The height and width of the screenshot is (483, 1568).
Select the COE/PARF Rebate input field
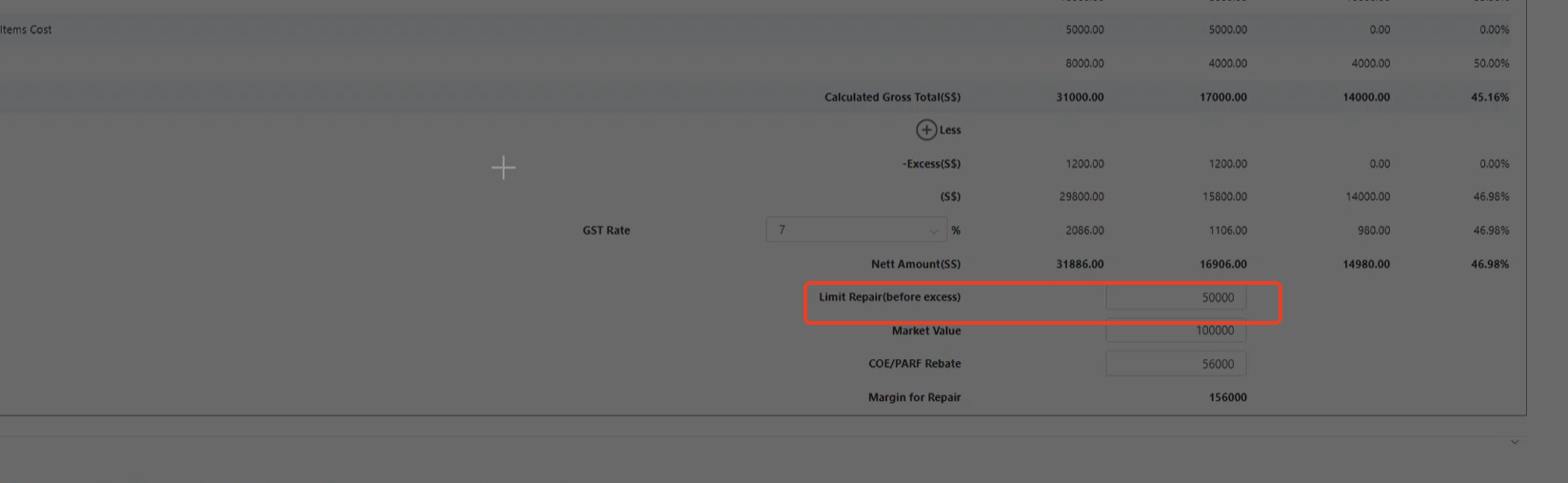coord(1175,364)
